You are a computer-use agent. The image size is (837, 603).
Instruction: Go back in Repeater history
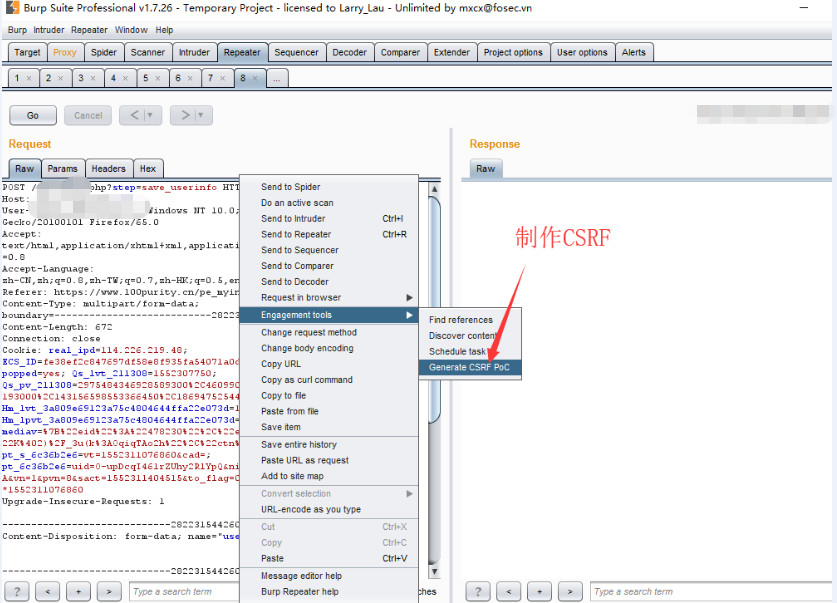pos(135,115)
